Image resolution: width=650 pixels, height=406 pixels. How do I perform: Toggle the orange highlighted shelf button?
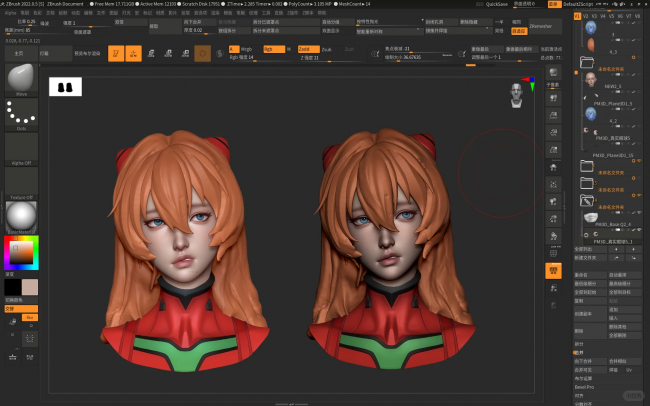(x=553, y=271)
